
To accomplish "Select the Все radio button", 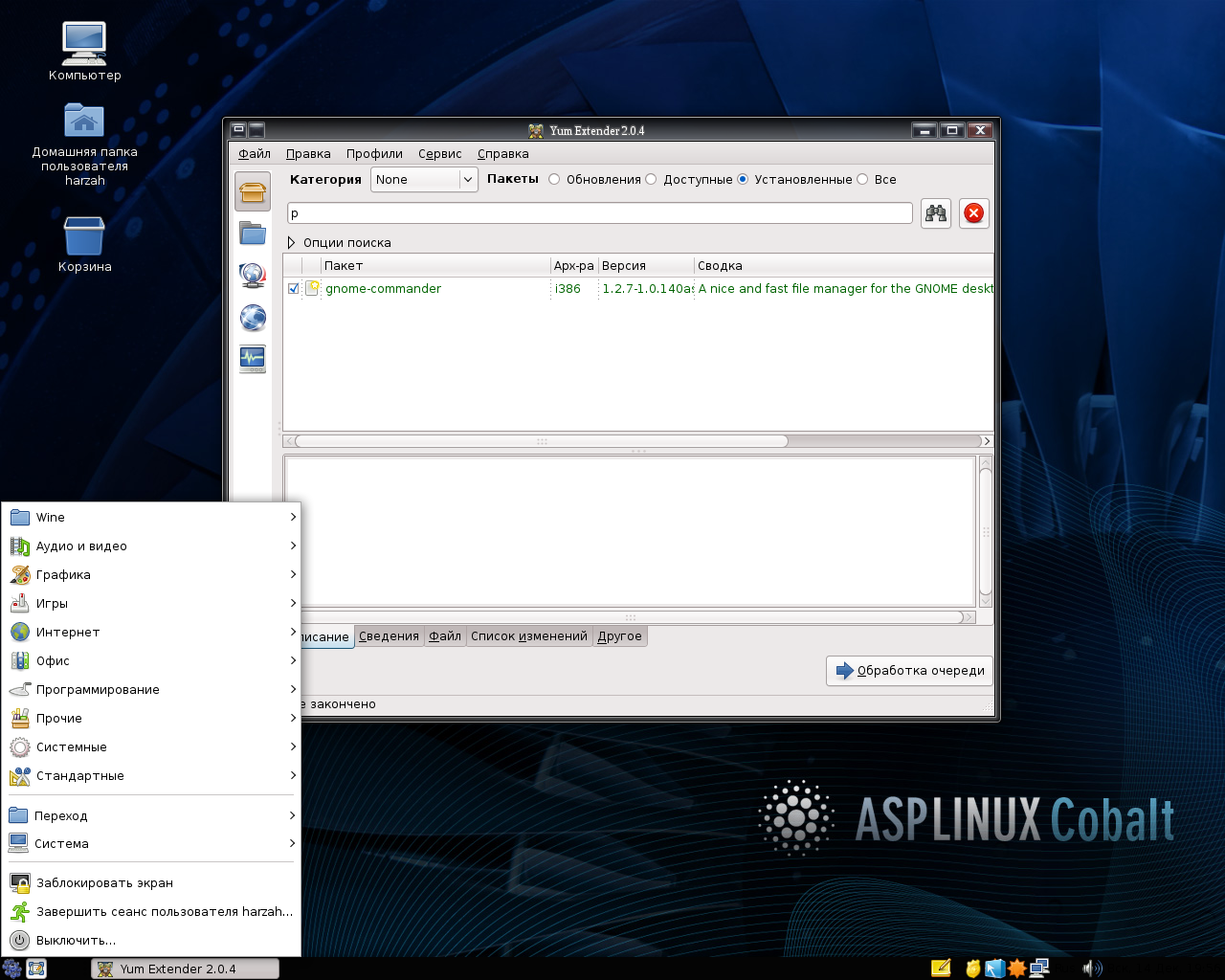I will click(862, 179).
